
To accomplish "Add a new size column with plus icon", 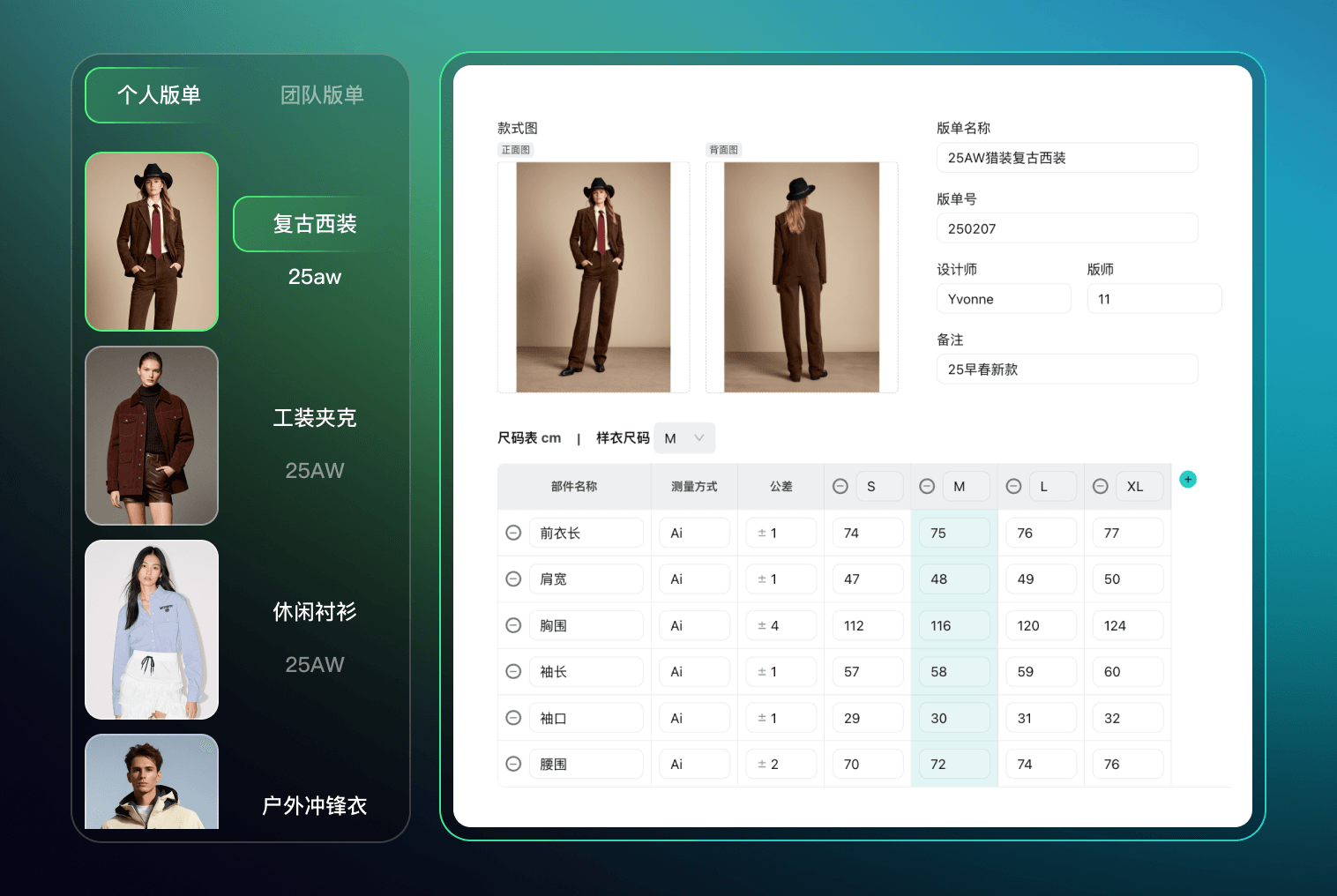I will tap(1188, 479).
